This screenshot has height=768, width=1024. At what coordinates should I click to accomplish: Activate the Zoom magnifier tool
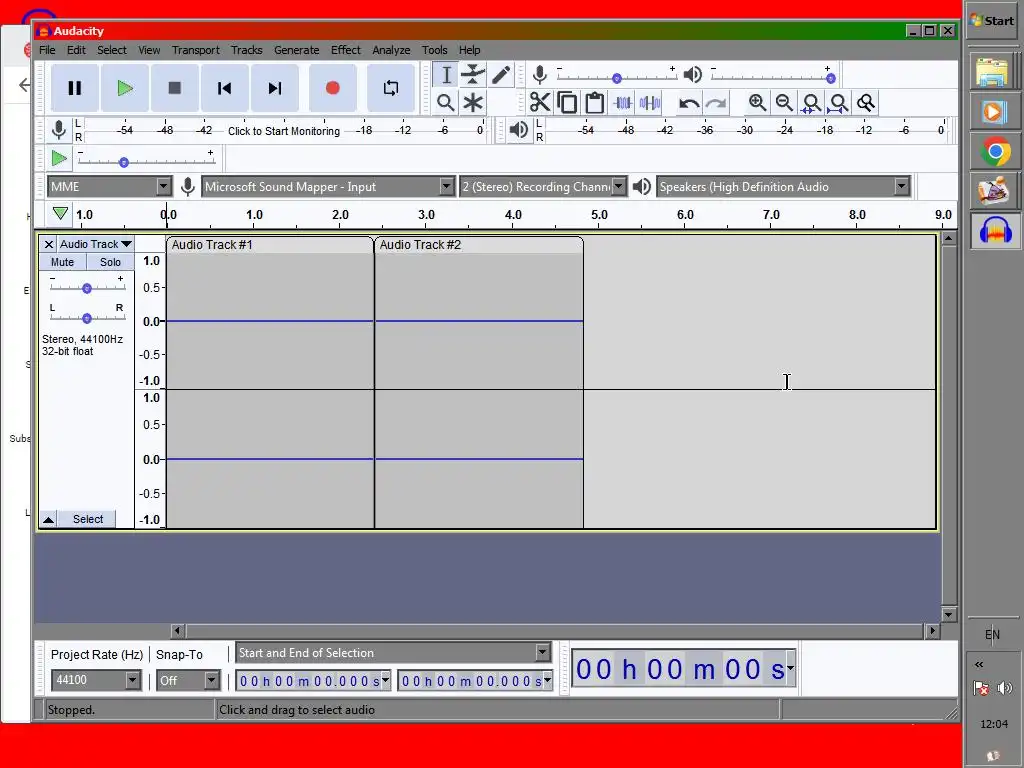445,103
